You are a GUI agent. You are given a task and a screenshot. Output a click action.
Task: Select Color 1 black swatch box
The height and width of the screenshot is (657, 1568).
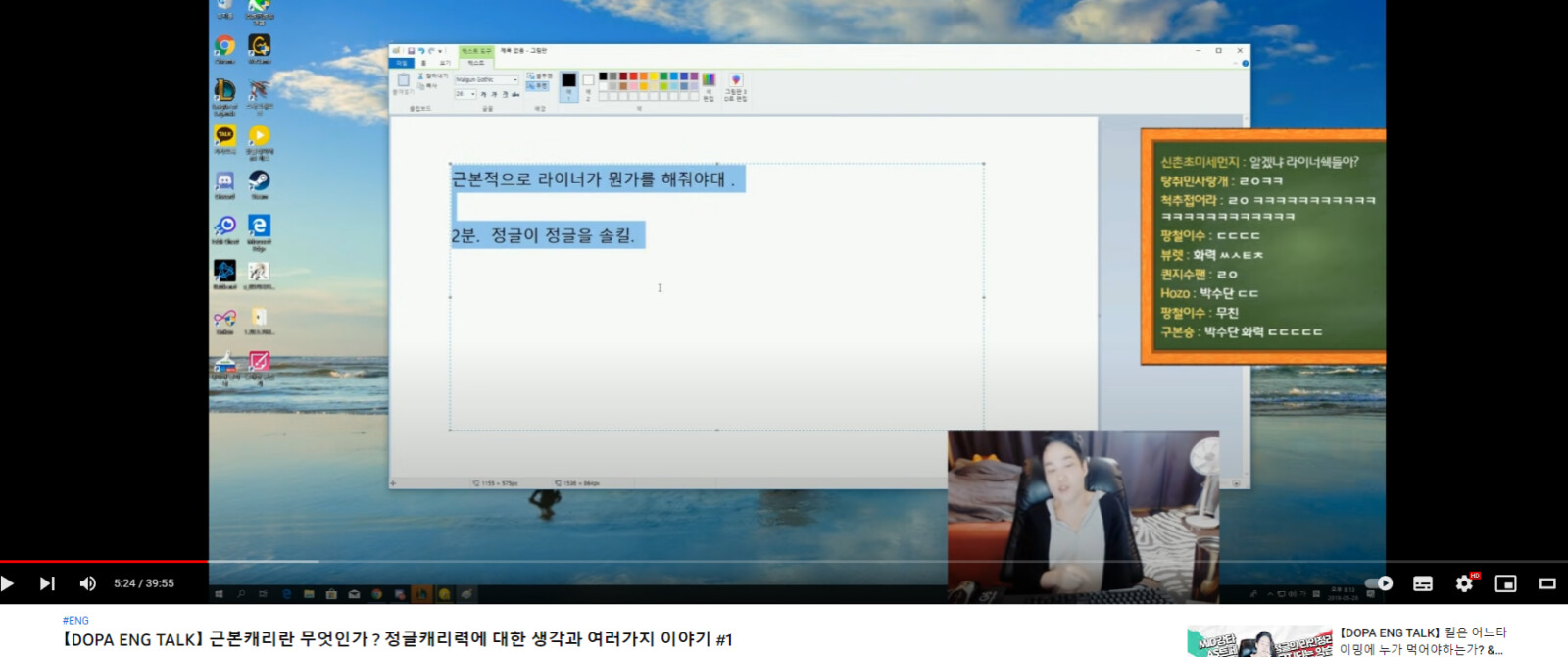click(568, 86)
